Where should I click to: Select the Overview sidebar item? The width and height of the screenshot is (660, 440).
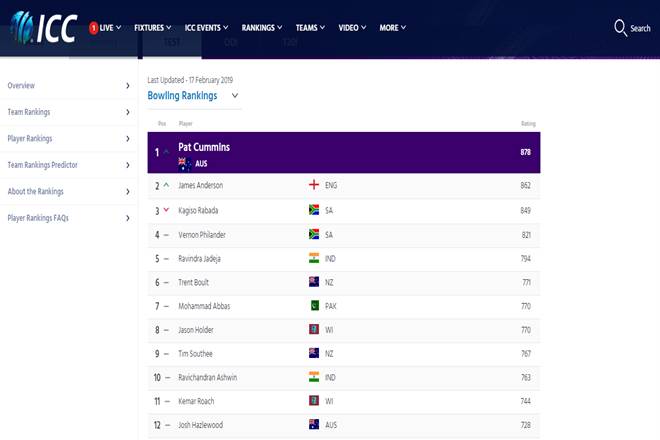[x=68, y=86]
